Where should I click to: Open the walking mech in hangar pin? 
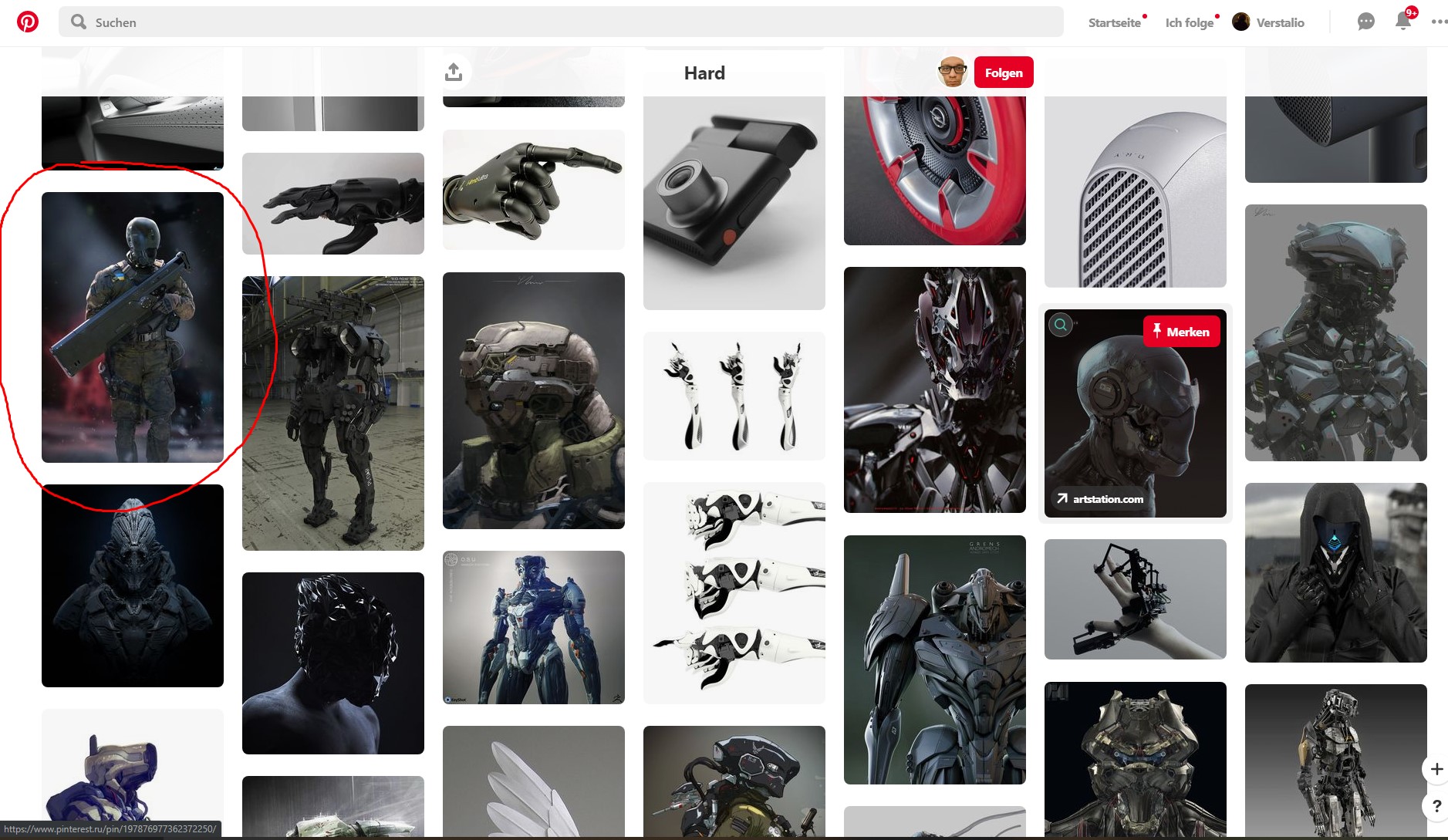click(333, 413)
